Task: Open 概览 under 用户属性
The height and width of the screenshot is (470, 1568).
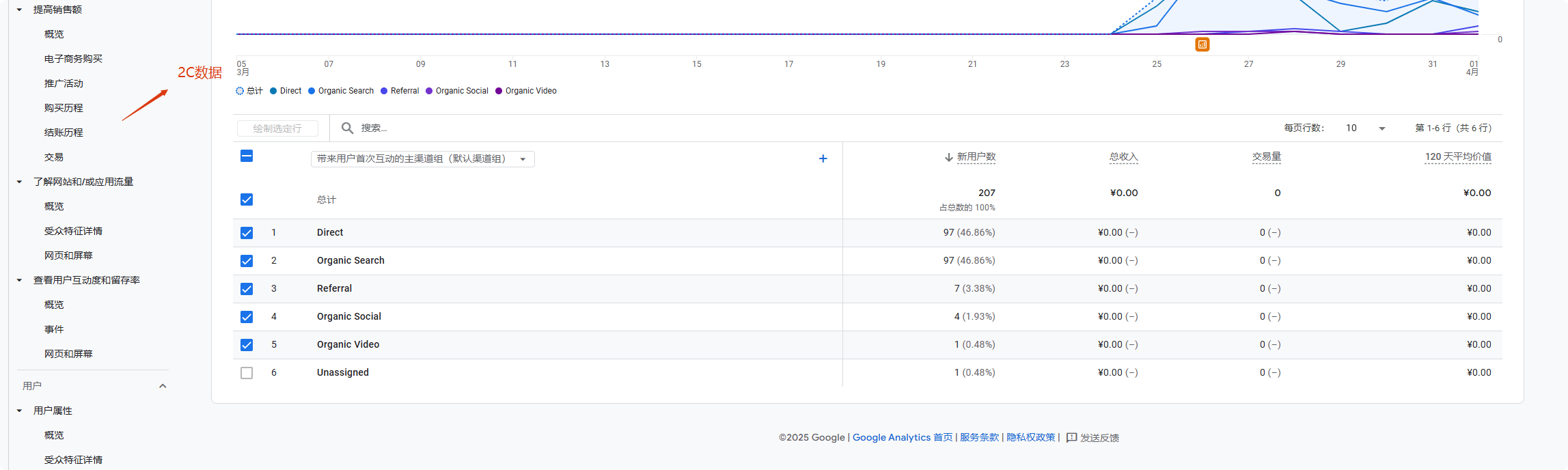Action: click(x=54, y=435)
